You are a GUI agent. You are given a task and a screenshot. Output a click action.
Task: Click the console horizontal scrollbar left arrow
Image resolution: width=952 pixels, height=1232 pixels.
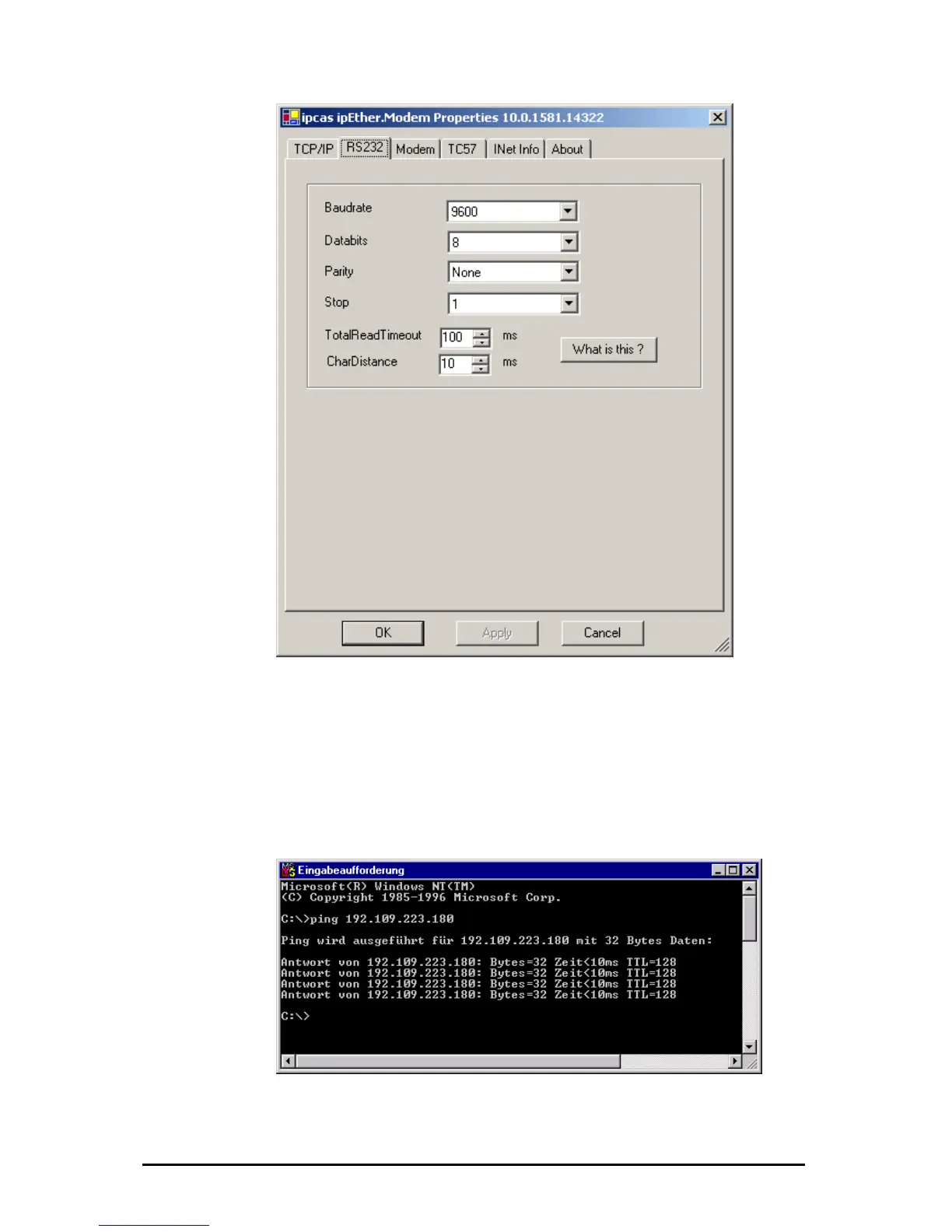pos(288,1061)
